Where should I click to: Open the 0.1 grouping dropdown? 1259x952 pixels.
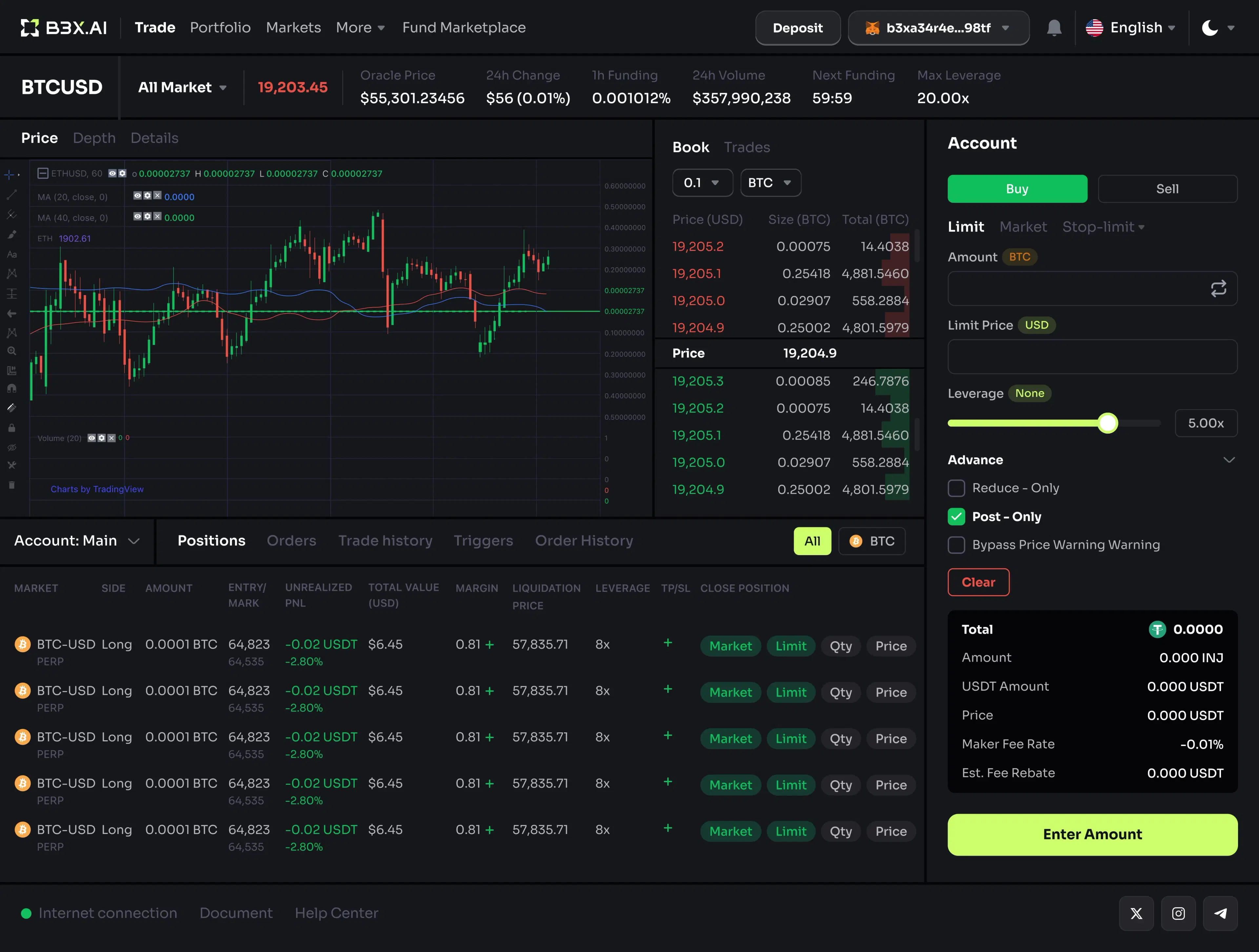[702, 183]
